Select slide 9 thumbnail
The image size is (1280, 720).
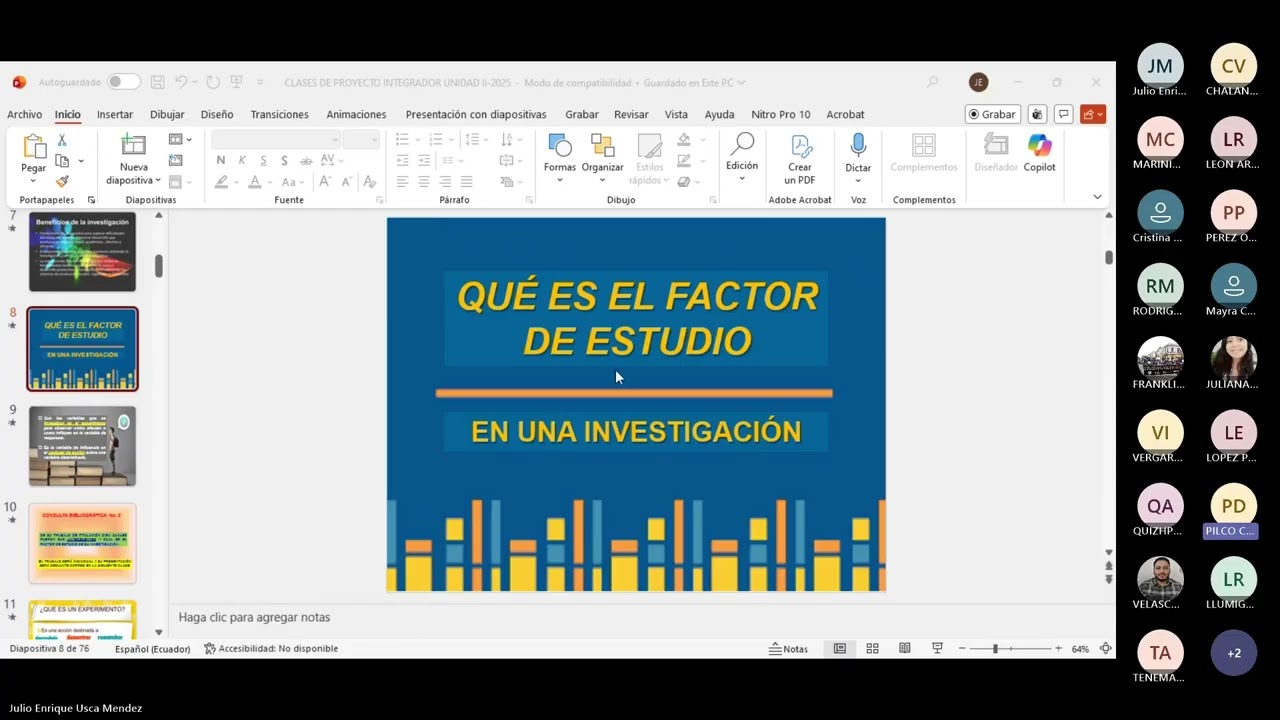click(x=82, y=446)
